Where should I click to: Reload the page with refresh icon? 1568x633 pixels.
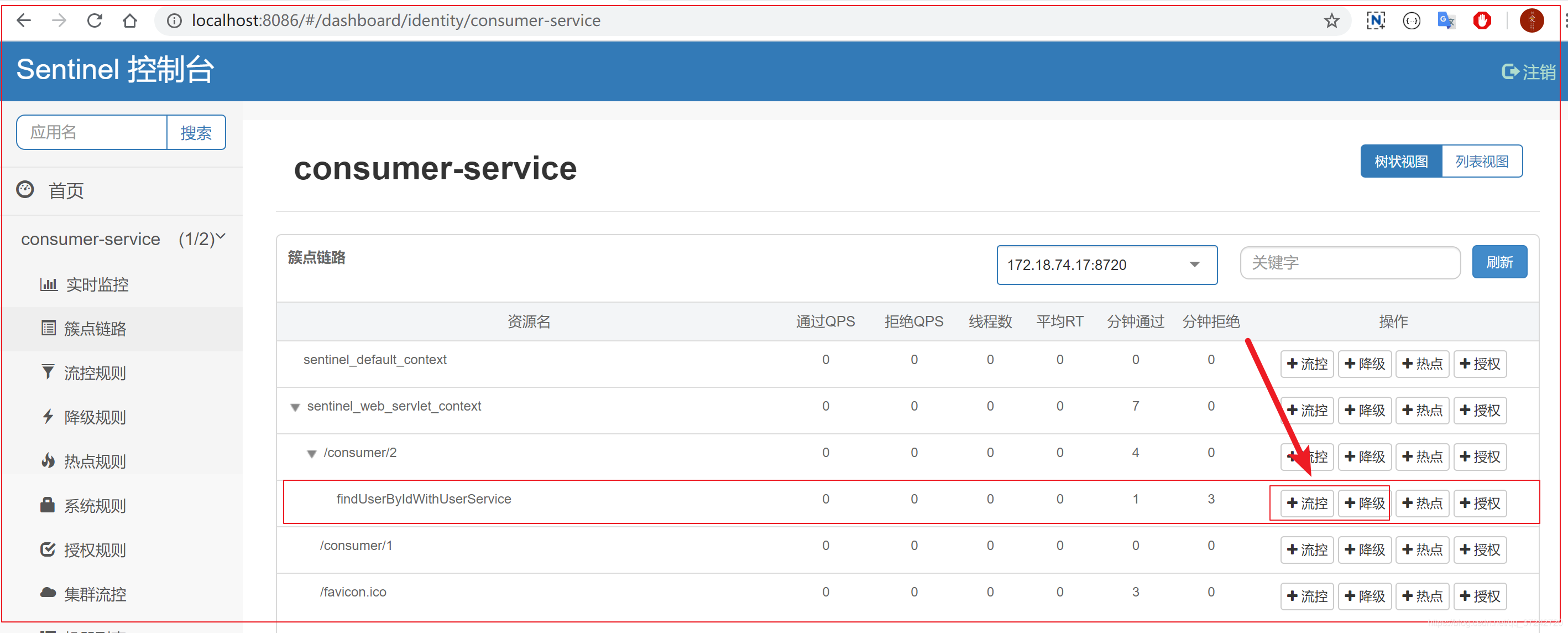pyautogui.click(x=95, y=20)
